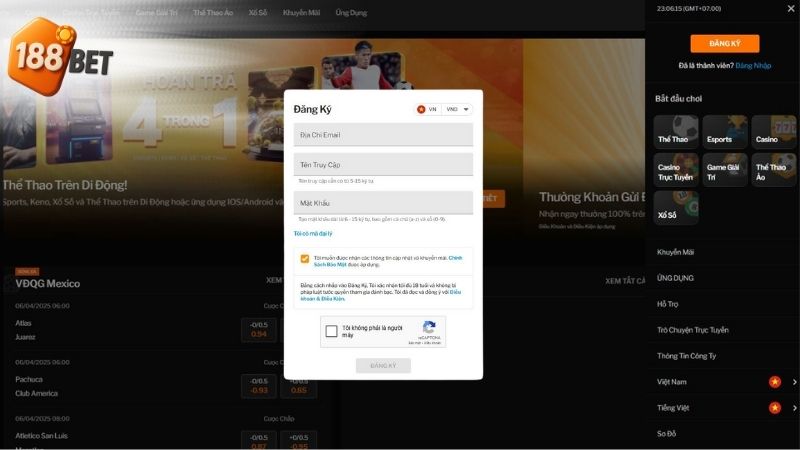Click XEM TẤT CẢ link

(x=625, y=281)
